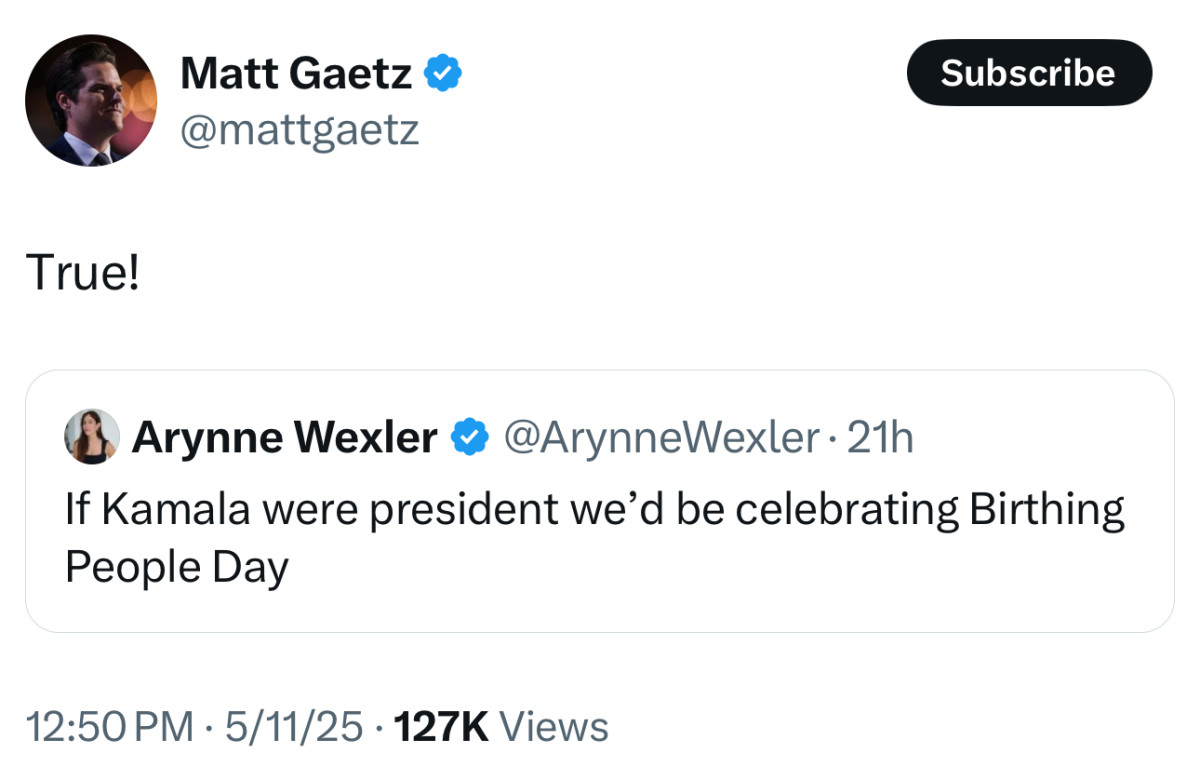Click "People Day" on the quote's second line
The width and height of the screenshot is (1200, 780).
point(176,567)
